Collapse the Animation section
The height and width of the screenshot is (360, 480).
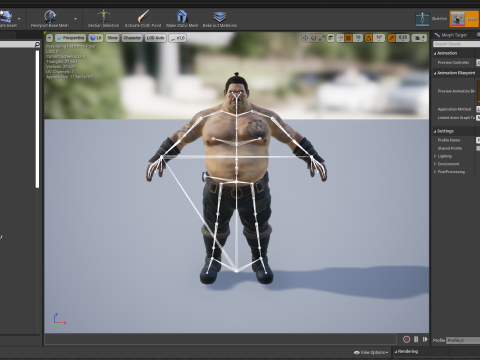(x=435, y=53)
